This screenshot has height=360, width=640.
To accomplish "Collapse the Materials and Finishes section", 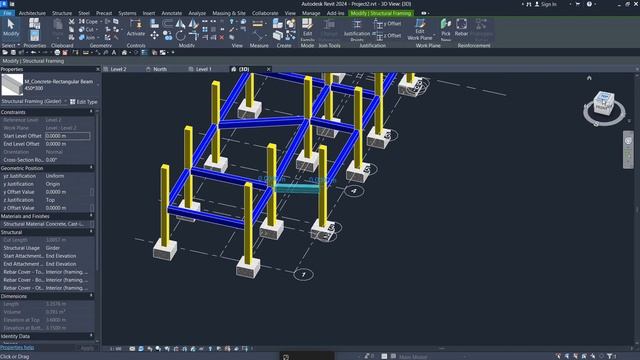I will [x=91, y=216].
